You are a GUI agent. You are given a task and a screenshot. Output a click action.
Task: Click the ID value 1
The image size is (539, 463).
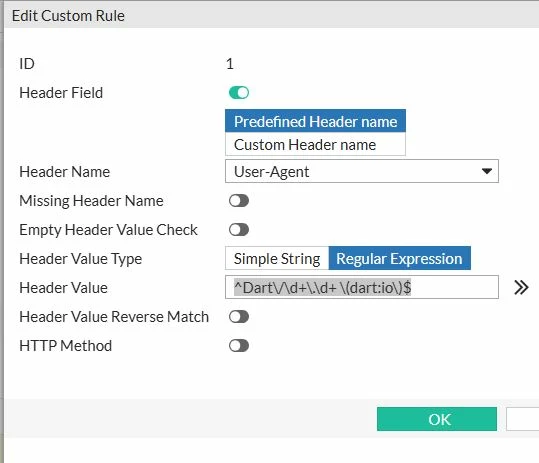(x=230, y=64)
